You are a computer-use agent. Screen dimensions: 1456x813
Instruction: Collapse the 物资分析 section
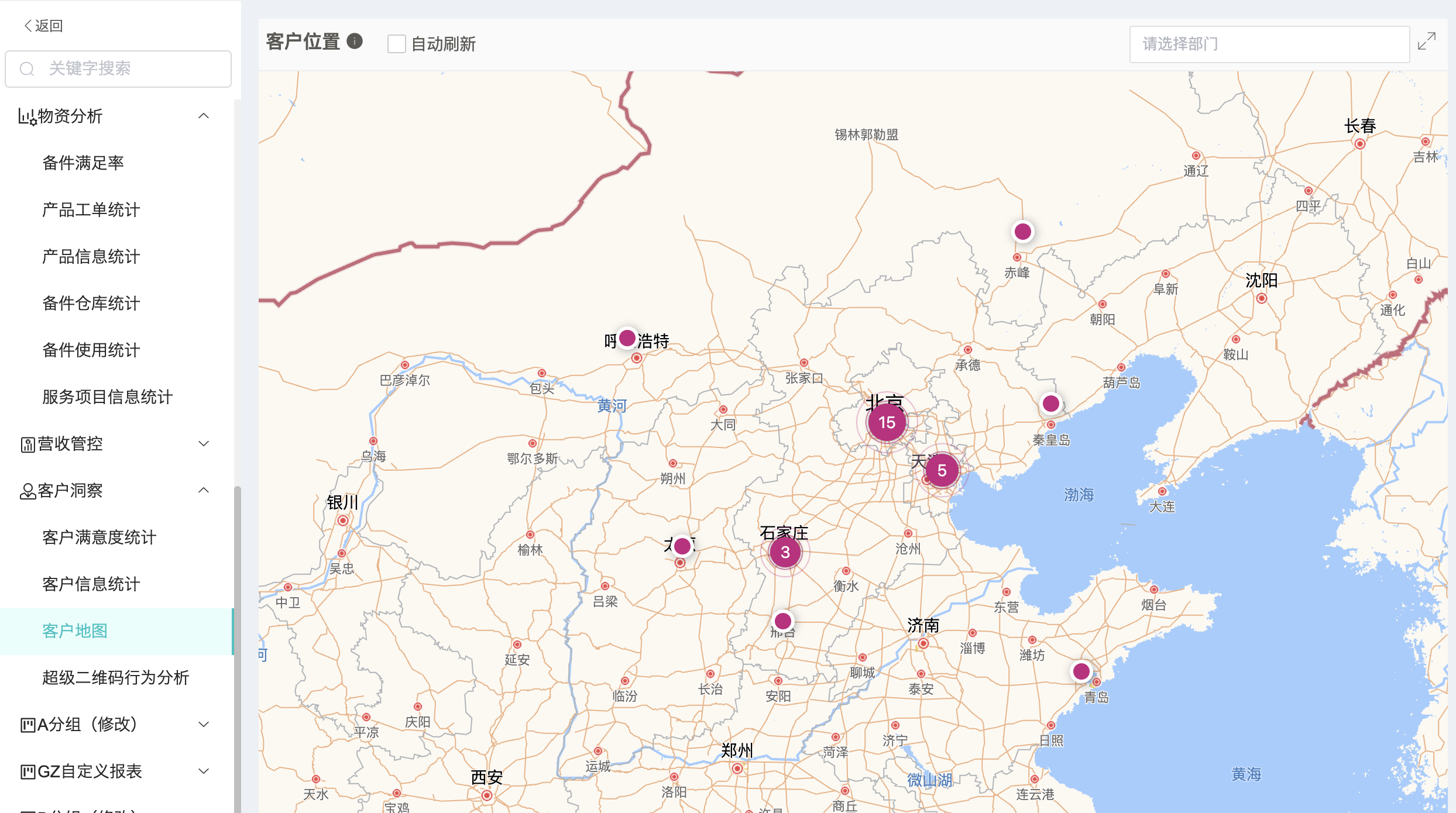pos(204,116)
